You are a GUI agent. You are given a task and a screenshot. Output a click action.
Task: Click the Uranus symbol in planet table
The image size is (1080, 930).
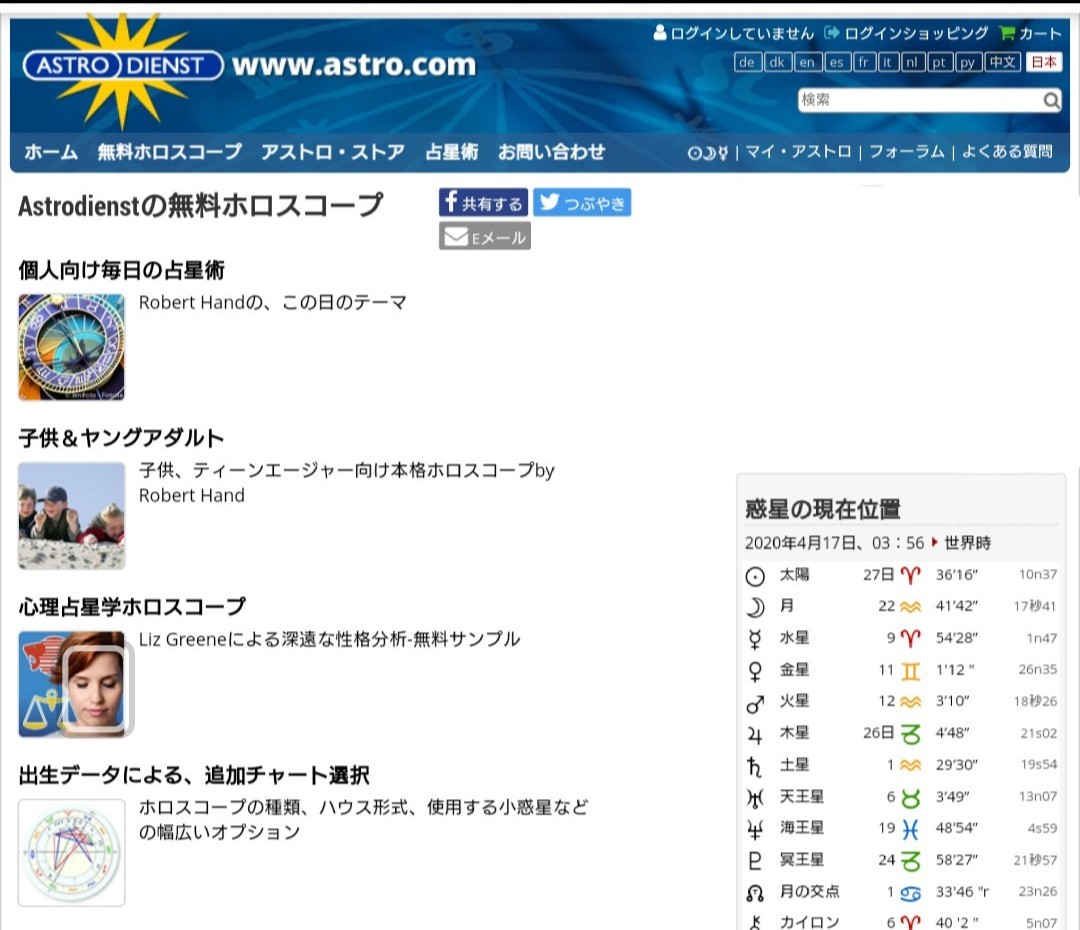click(x=755, y=798)
